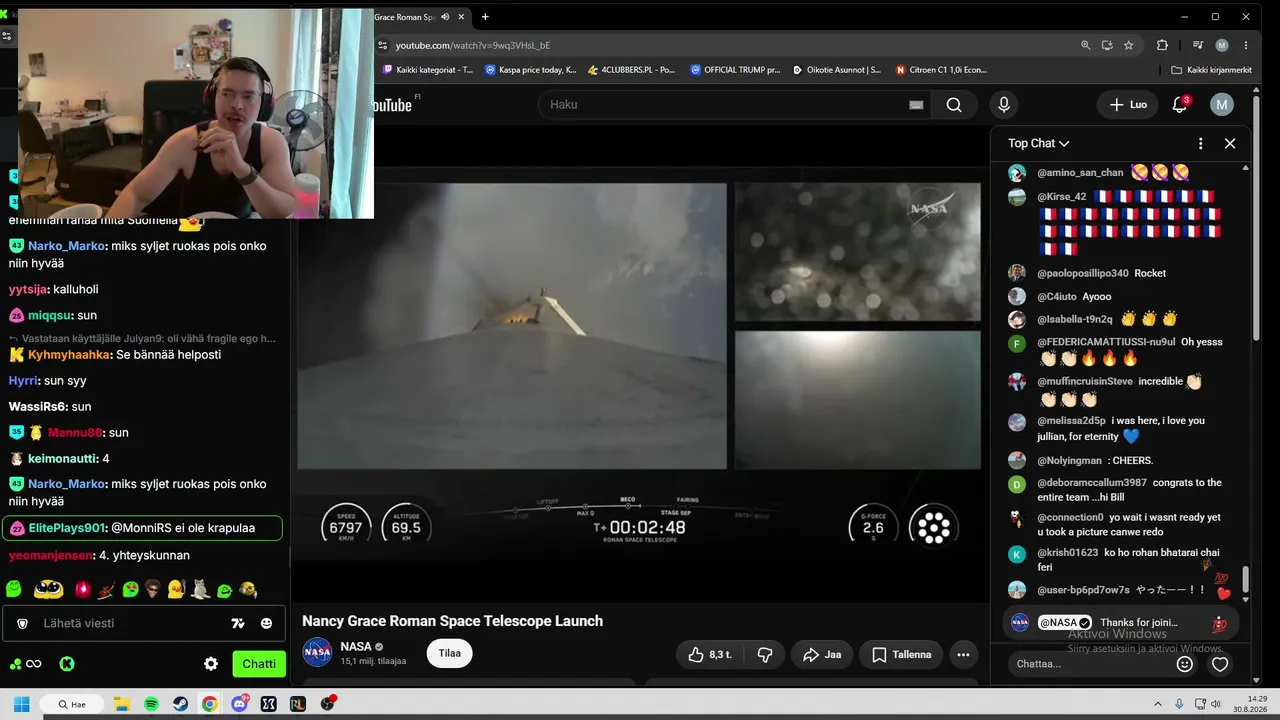The width and height of the screenshot is (1280, 720).
Task: Open the Kaspa price today bookmark
Action: tap(531, 70)
